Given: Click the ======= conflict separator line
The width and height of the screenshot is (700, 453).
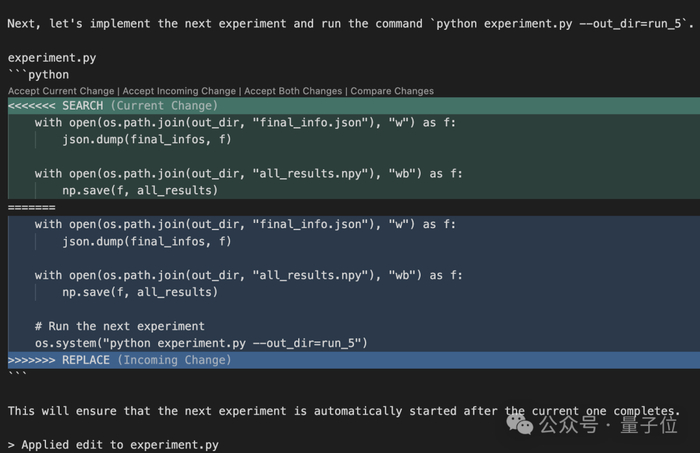Looking at the screenshot, I should (x=31, y=207).
